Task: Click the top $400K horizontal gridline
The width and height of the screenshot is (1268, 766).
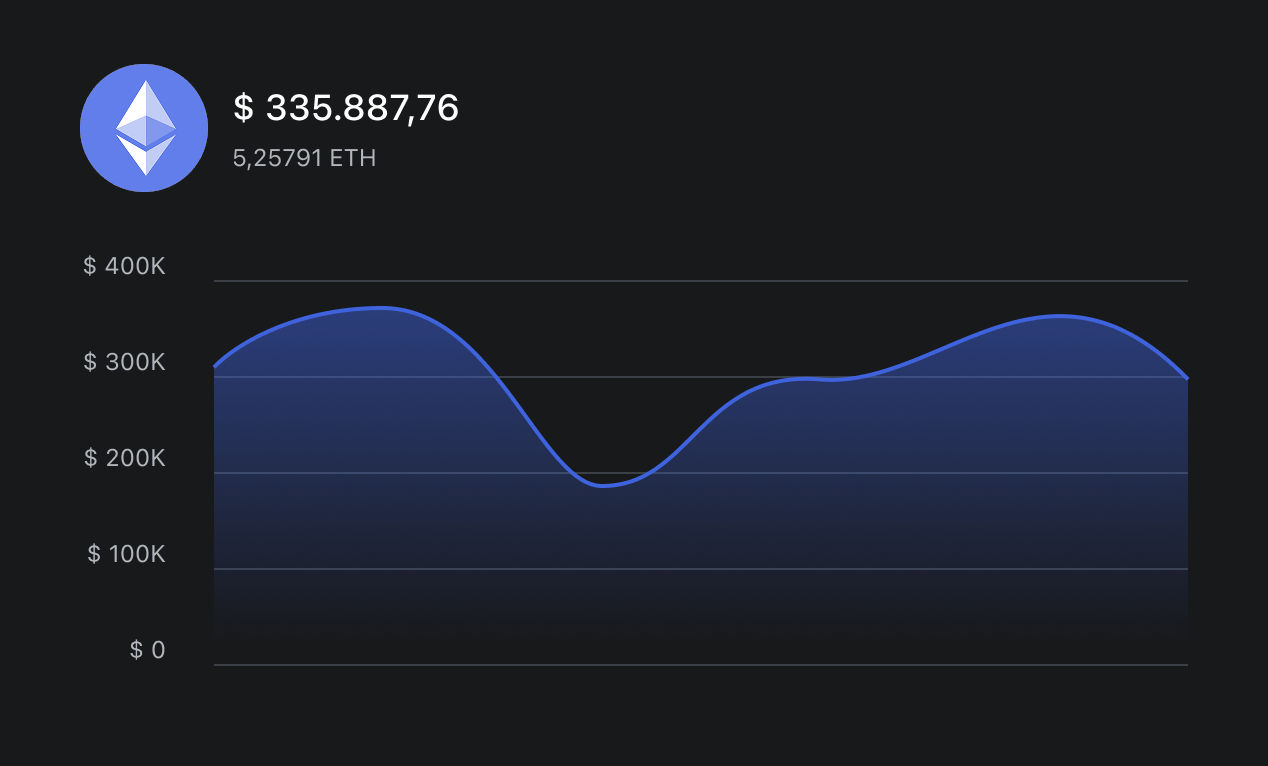Action: click(x=700, y=282)
